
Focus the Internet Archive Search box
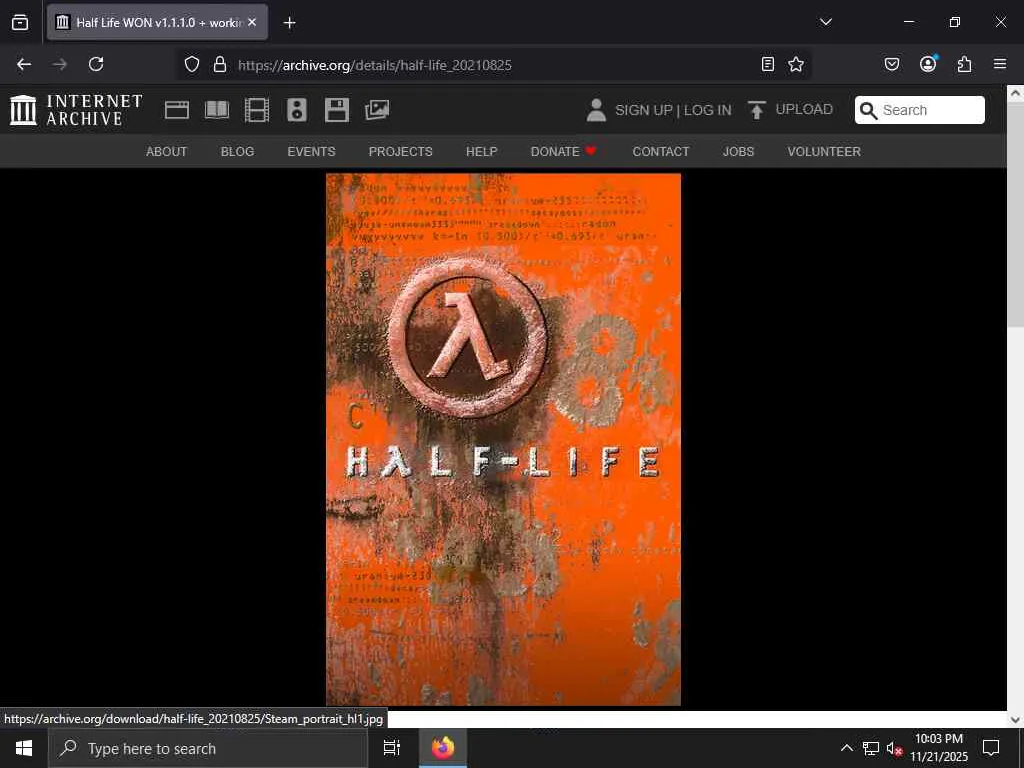click(x=920, y=110)
